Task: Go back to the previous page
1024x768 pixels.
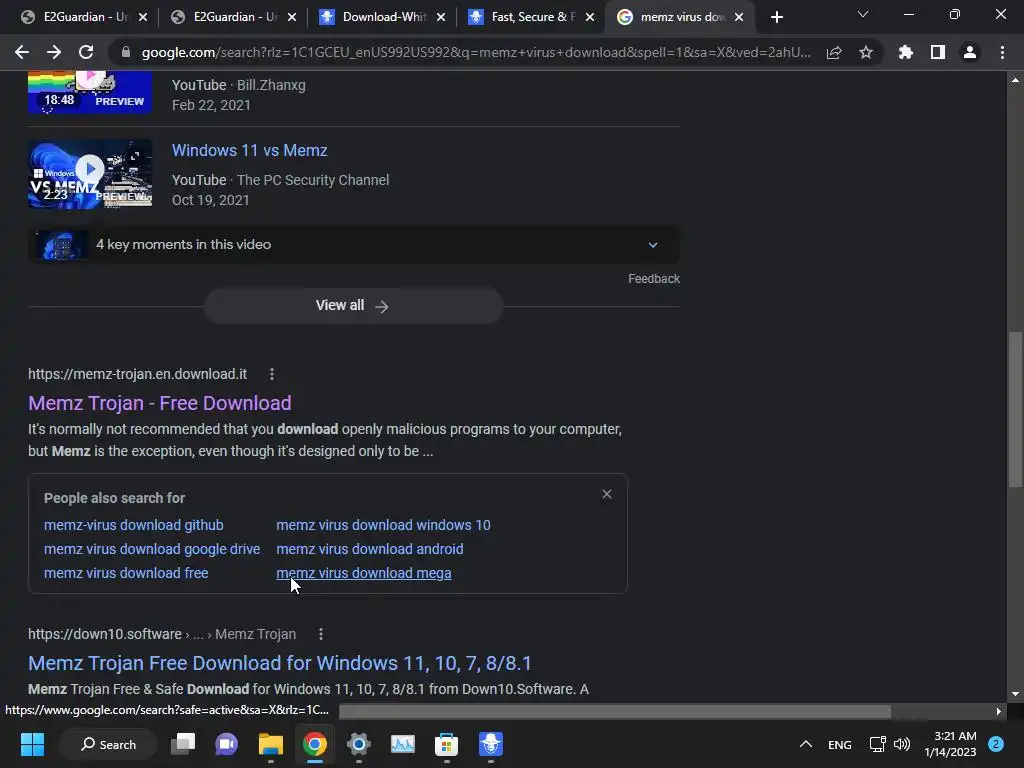Action: [22, 52]
